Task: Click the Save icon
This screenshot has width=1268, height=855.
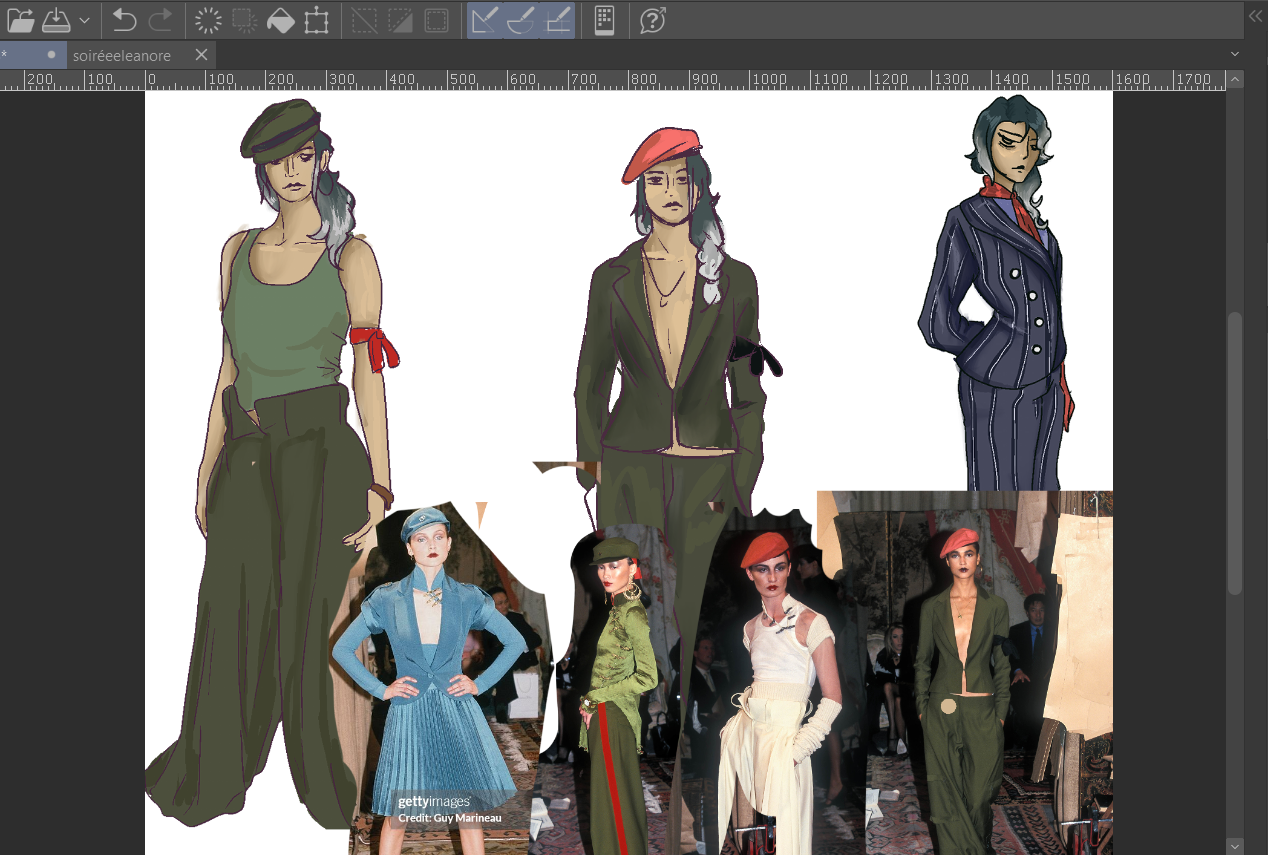Action: pyautogui.click(x=57, y=20)
